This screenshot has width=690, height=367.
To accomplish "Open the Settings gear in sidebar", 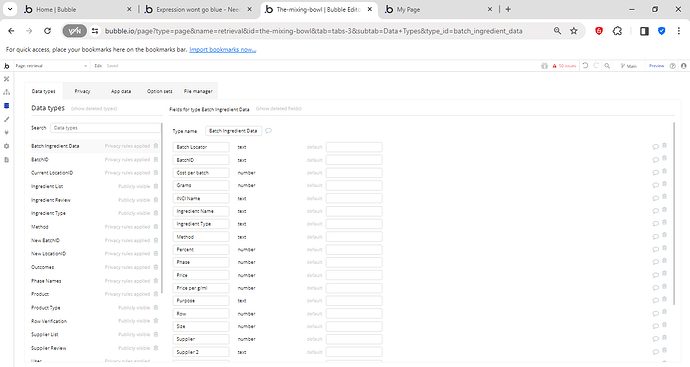I will click(x=6, y=146).
